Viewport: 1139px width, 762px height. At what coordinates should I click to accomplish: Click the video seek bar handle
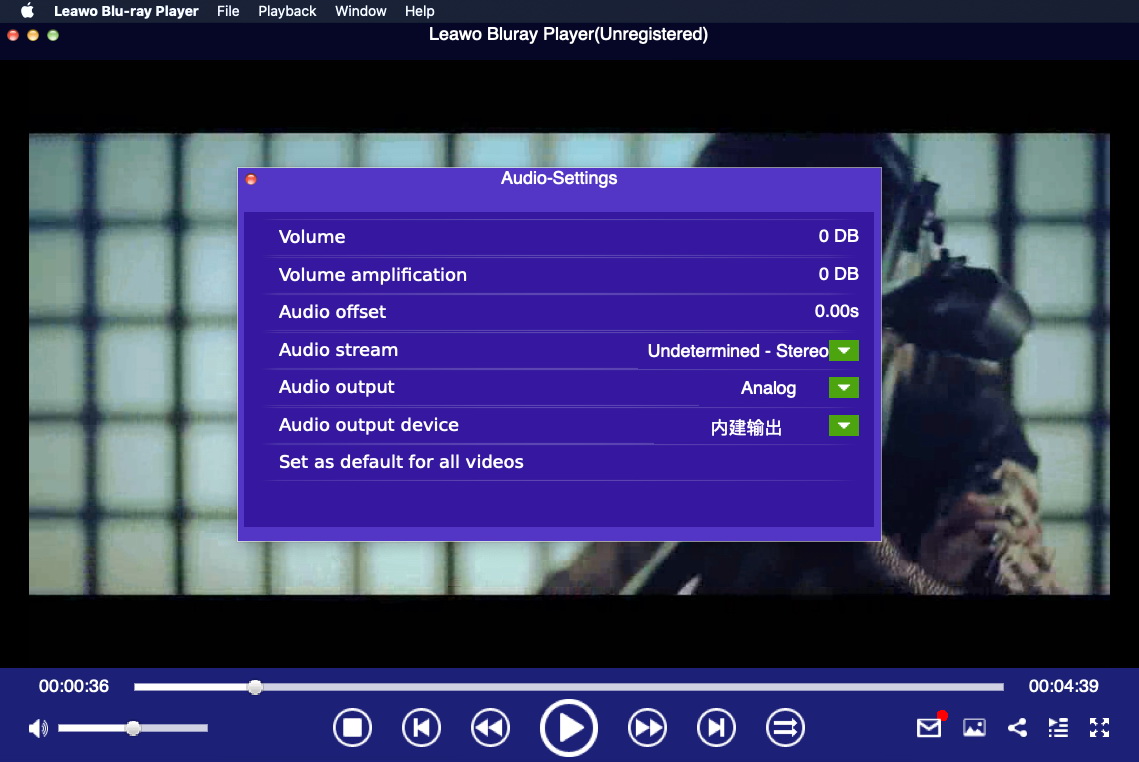255,686
